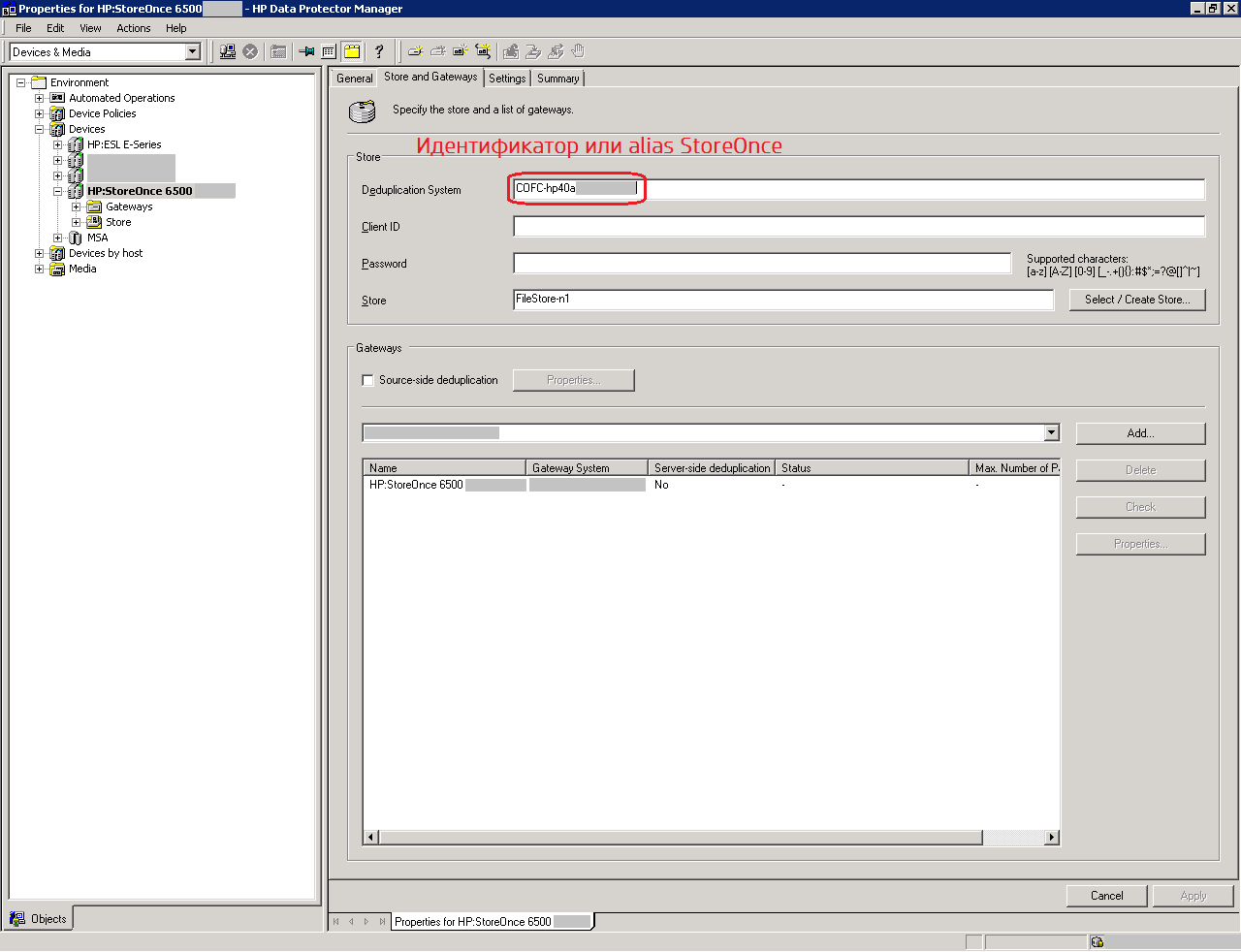Viewport: 1241px width, 952px height.
Task: Open the Edit menu
Action: (55, 28)
